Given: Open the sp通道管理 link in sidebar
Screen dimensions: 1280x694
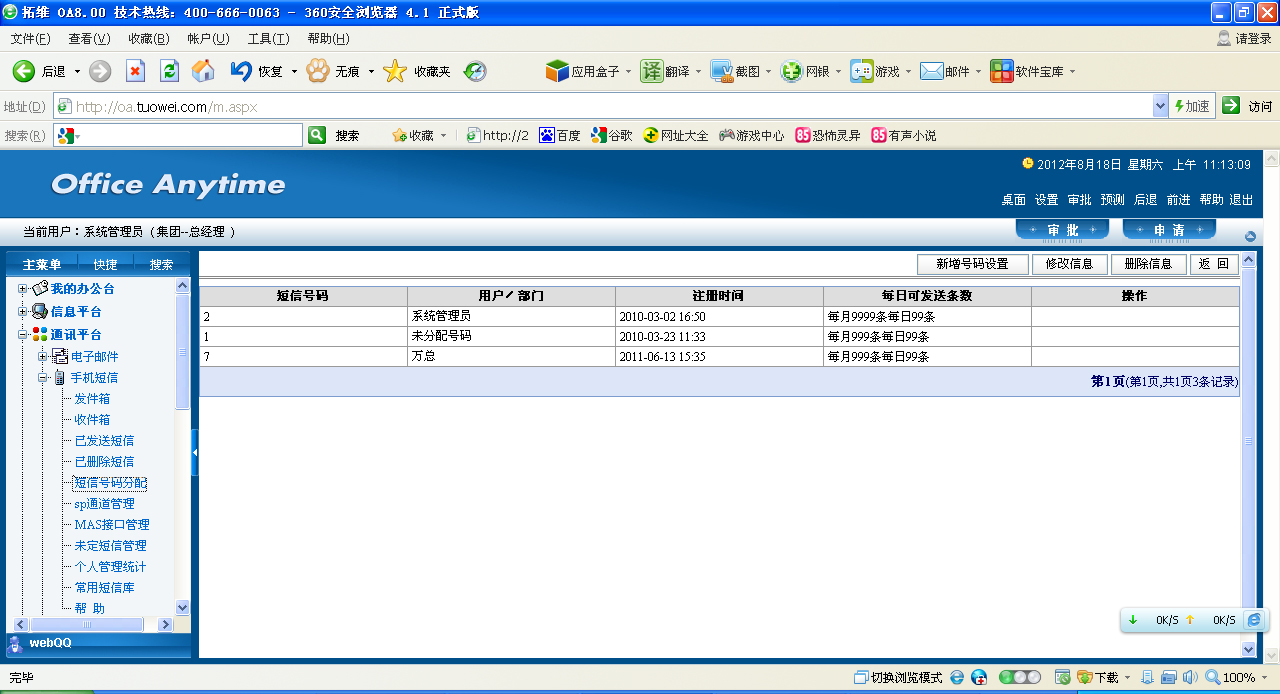Looking at the screenshot, I should tap(104, 504).
